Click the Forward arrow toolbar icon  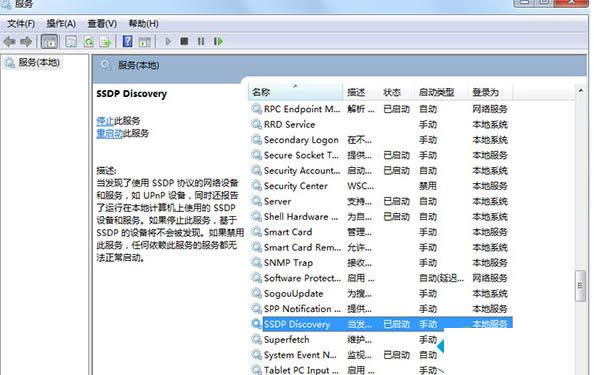pos(26,42)
